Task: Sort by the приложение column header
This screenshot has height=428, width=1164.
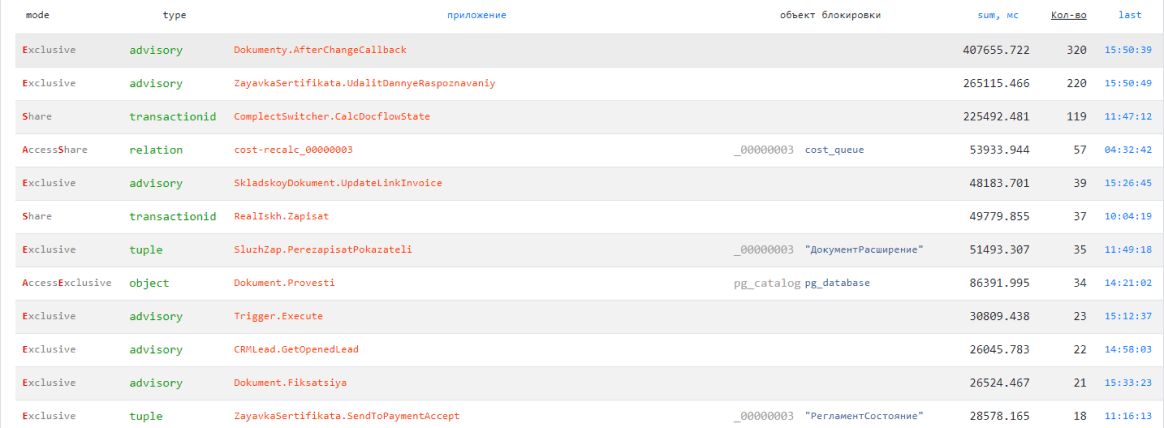Action: (477, 16)
